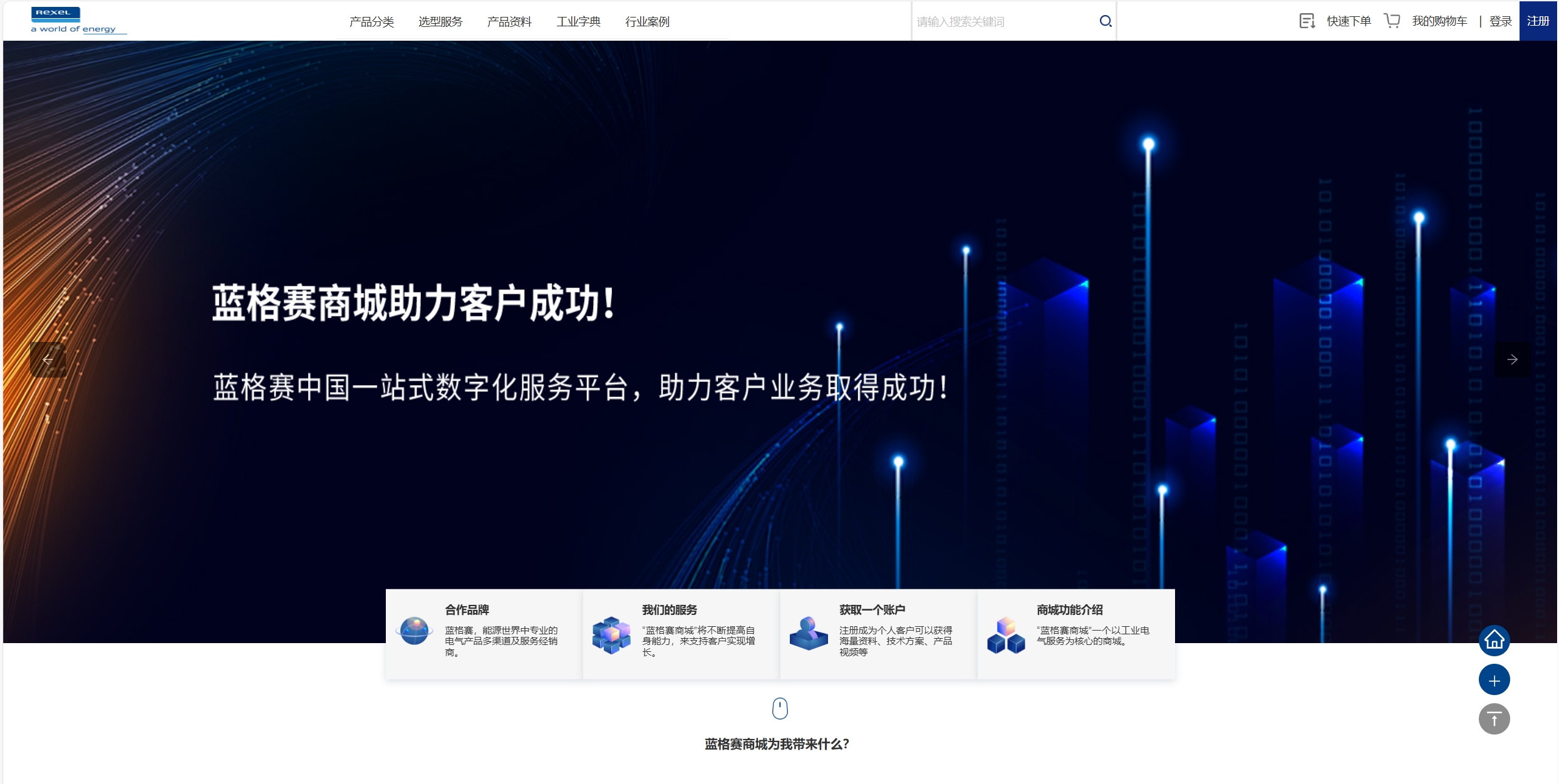This screenshot has width=1559, height=784.
Task: Click the globe icon for 合作品牌
Action: click(415, 631)
